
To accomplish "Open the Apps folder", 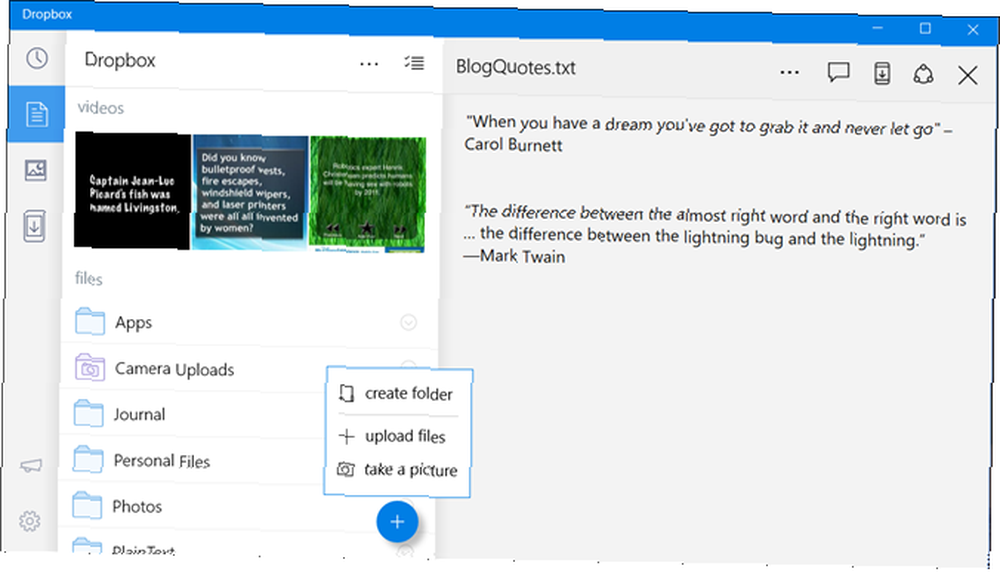I will click(249, 323).
